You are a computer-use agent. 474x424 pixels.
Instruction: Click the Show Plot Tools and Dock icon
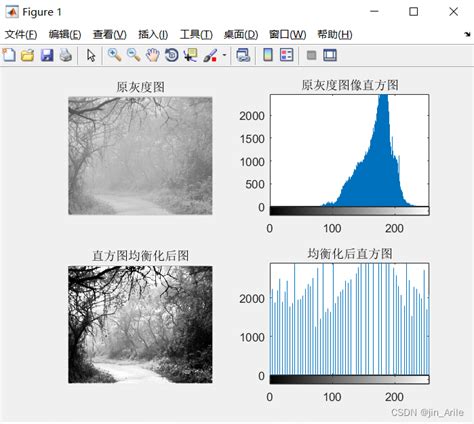(330, 55)
